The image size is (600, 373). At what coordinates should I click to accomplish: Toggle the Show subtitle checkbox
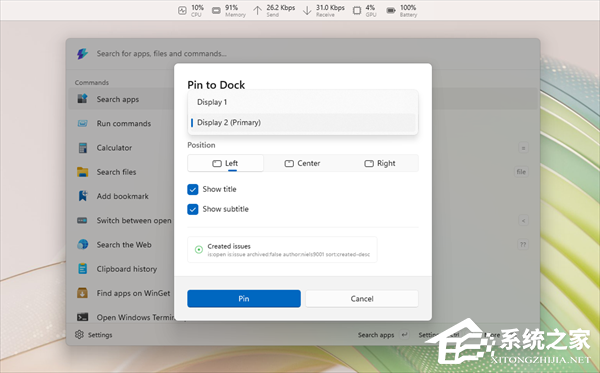pos(193,209)
